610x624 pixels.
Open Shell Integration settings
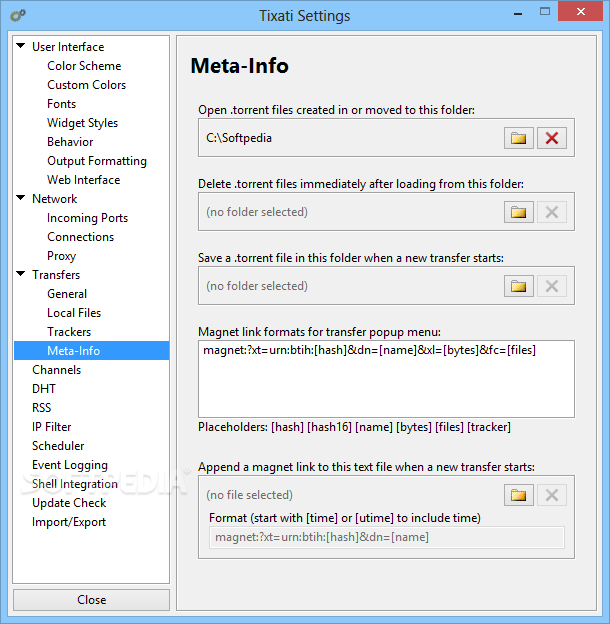[75, 484]
